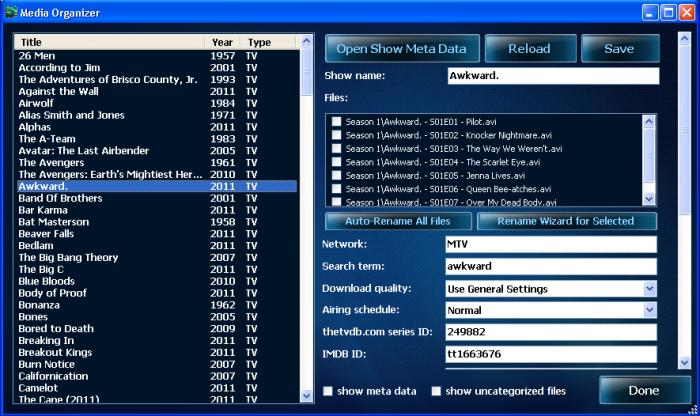This screenshot has width=700, height=416.
Task: Click the Save button
Action: [620, 49]
